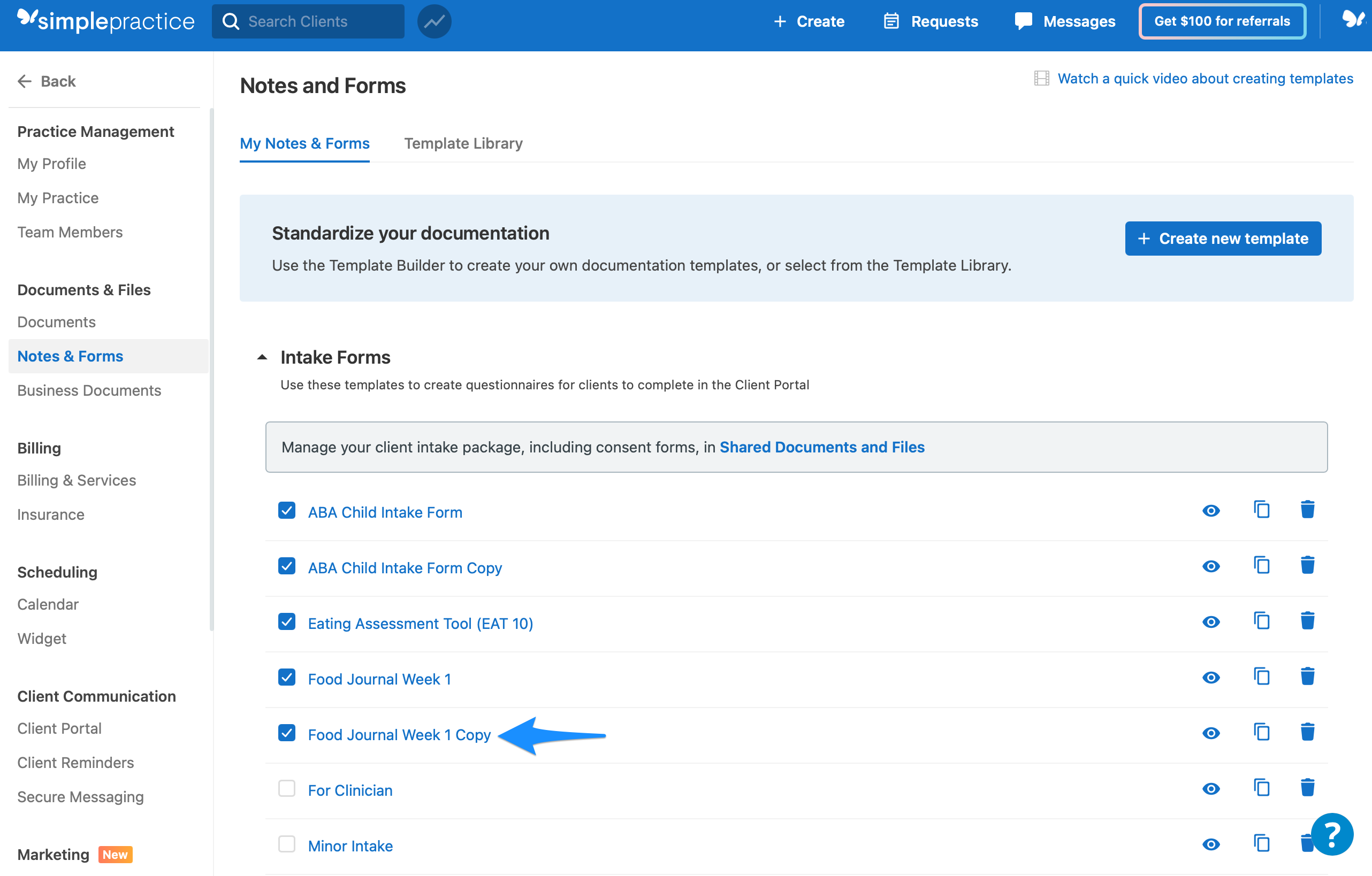This screenshot has height=876, width=1372.
Task: Preview Eating Assessment Tool (EAT 10)
Action: [1211, 622]
